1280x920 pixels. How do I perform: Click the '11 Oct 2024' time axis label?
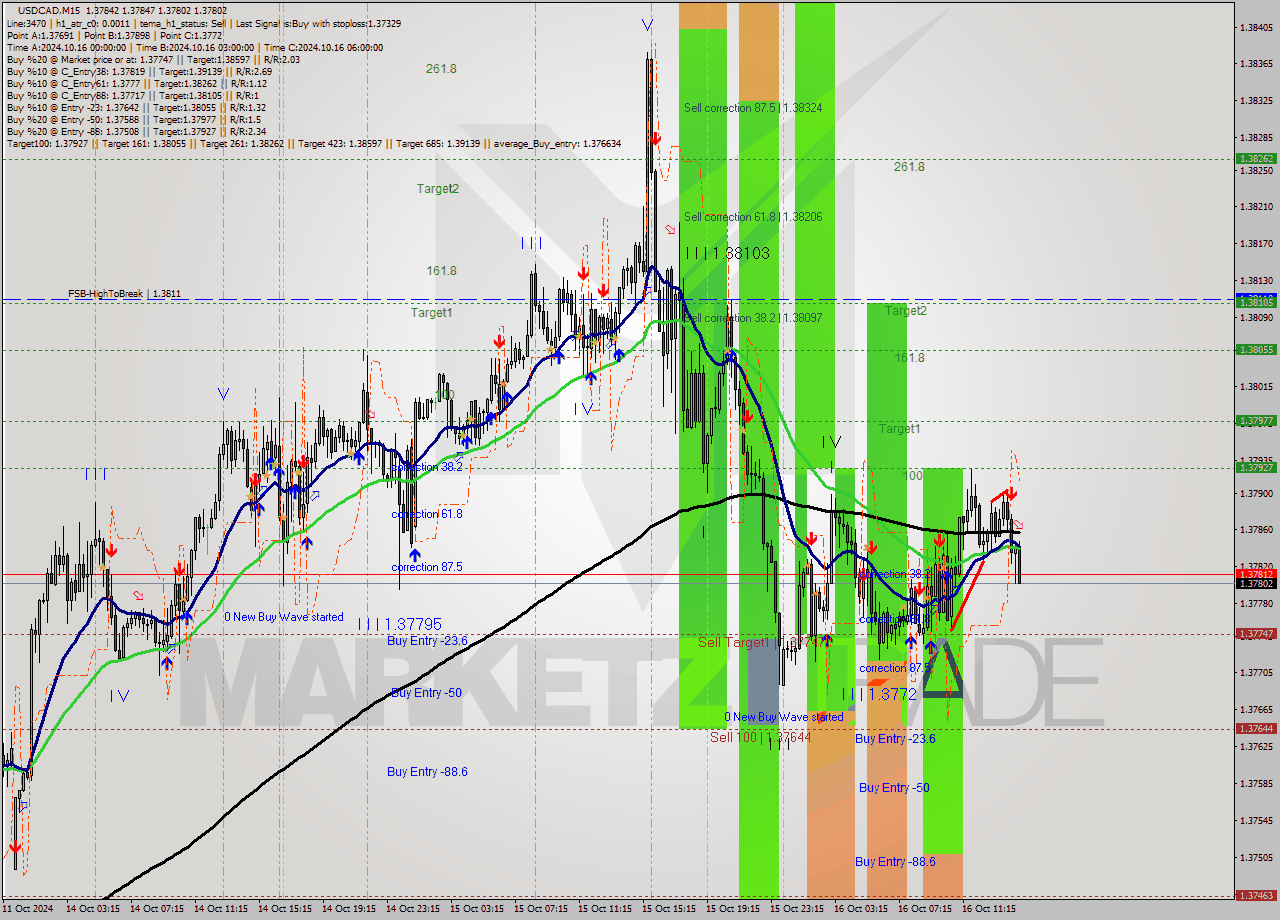27,909
